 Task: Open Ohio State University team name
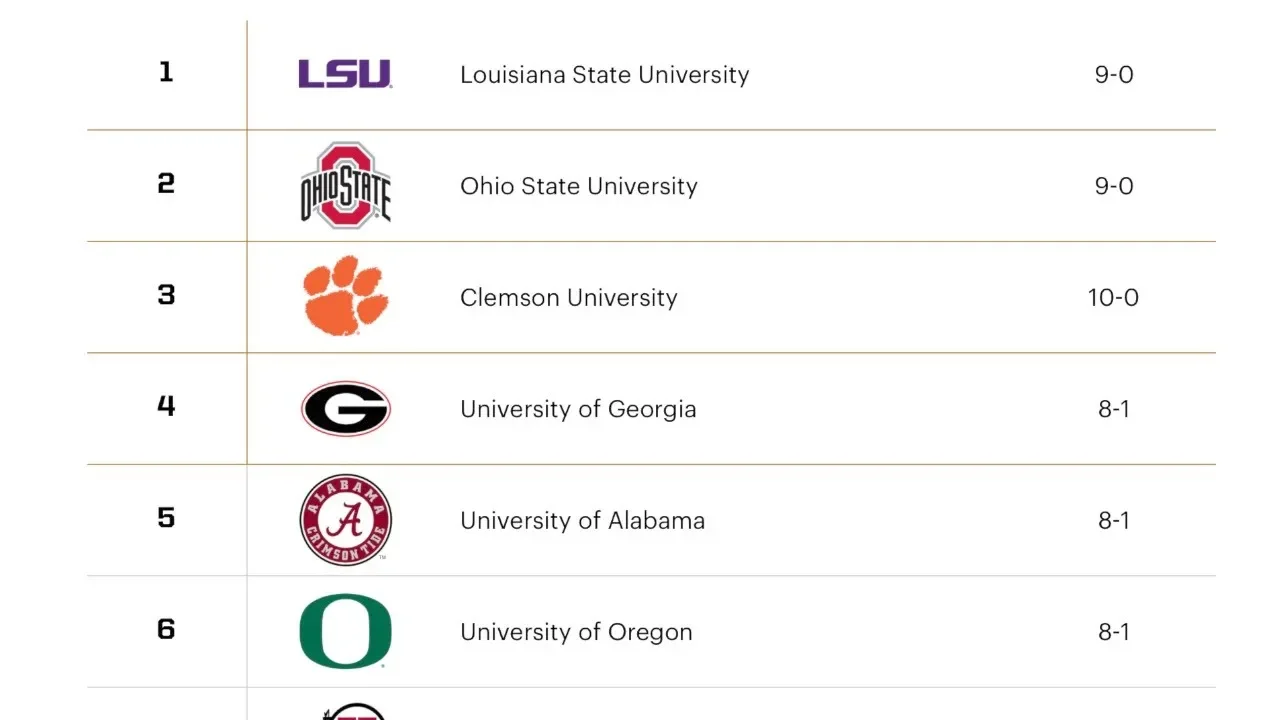coord(579,186)
